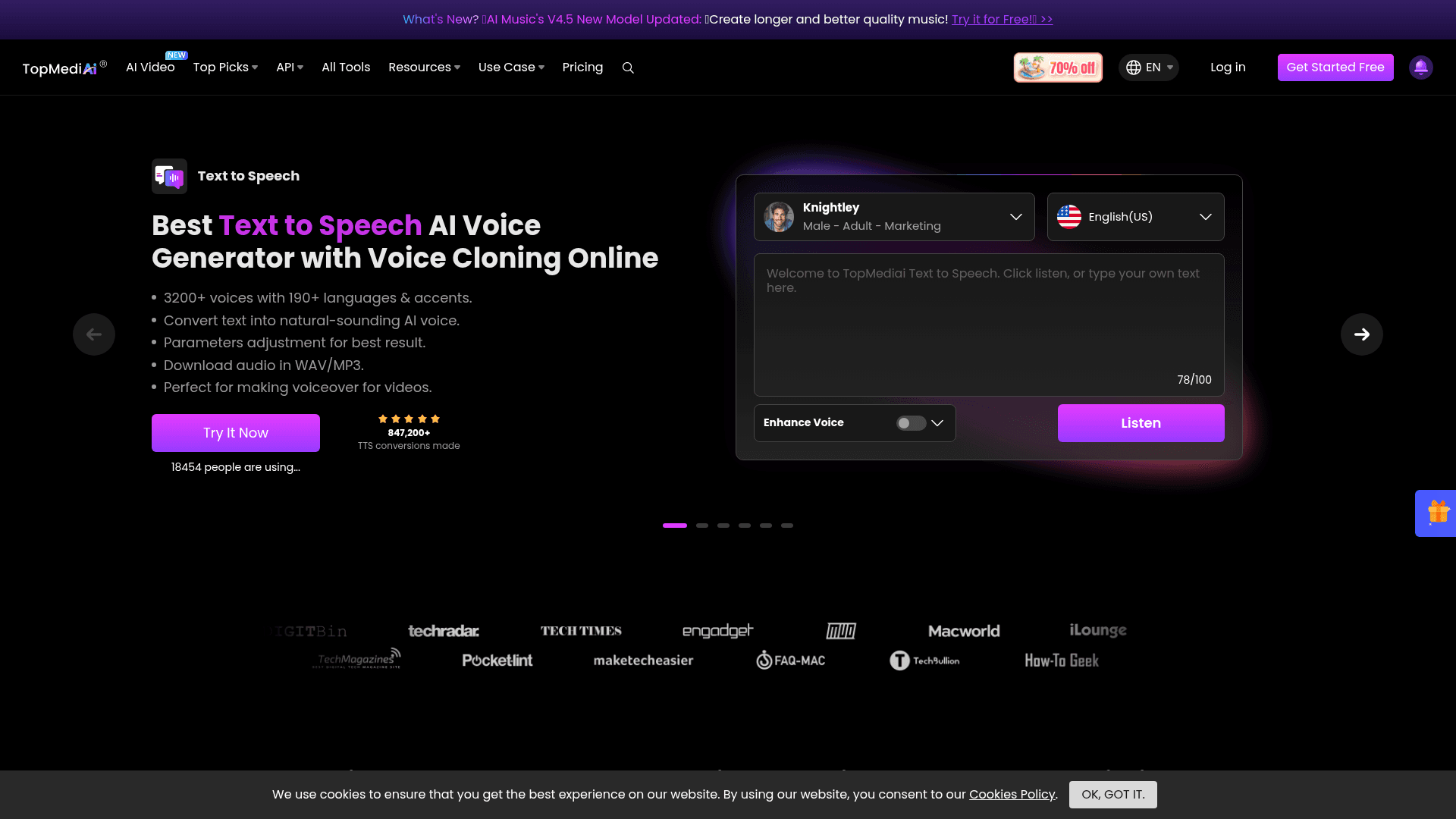Select the first carousel indicator
Screen dimensions: 1456x819
(675, 526)
